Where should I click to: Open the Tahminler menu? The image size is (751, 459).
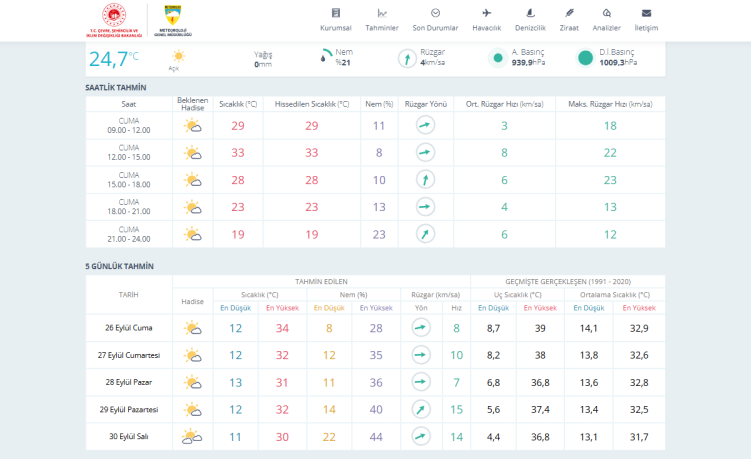tap(382, 20)
